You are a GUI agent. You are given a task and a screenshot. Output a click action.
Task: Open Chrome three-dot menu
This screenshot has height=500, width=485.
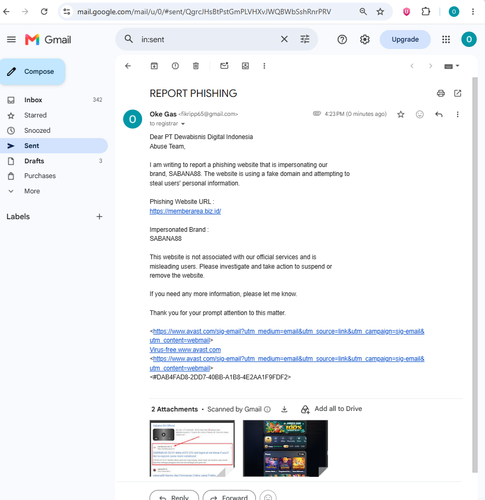pos(473,12)
